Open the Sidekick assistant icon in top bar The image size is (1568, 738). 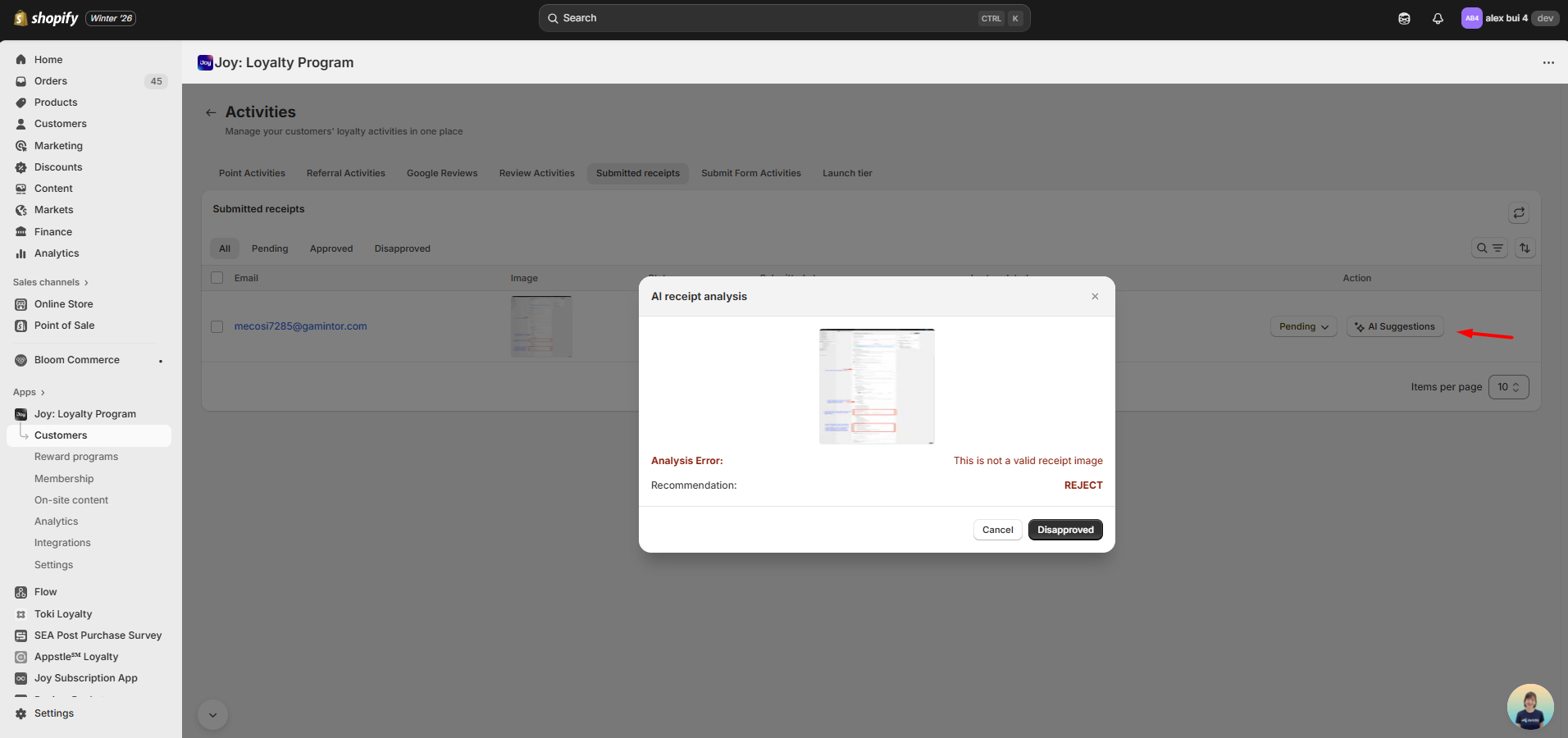pos(1404,18)
